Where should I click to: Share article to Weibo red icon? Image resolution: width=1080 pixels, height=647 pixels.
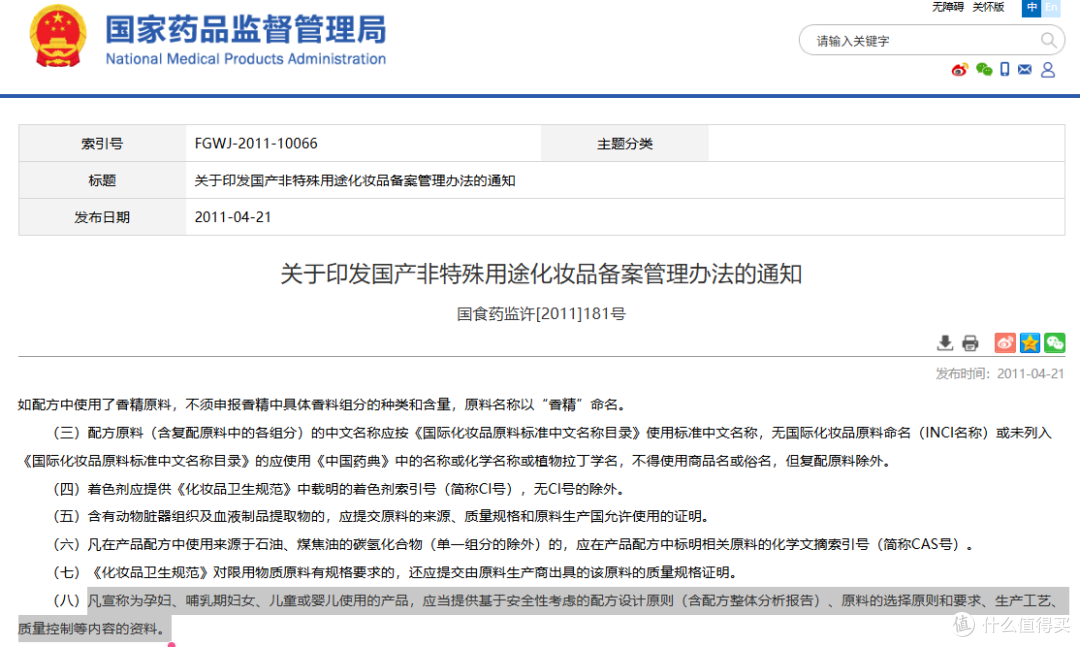(1005, 342)
